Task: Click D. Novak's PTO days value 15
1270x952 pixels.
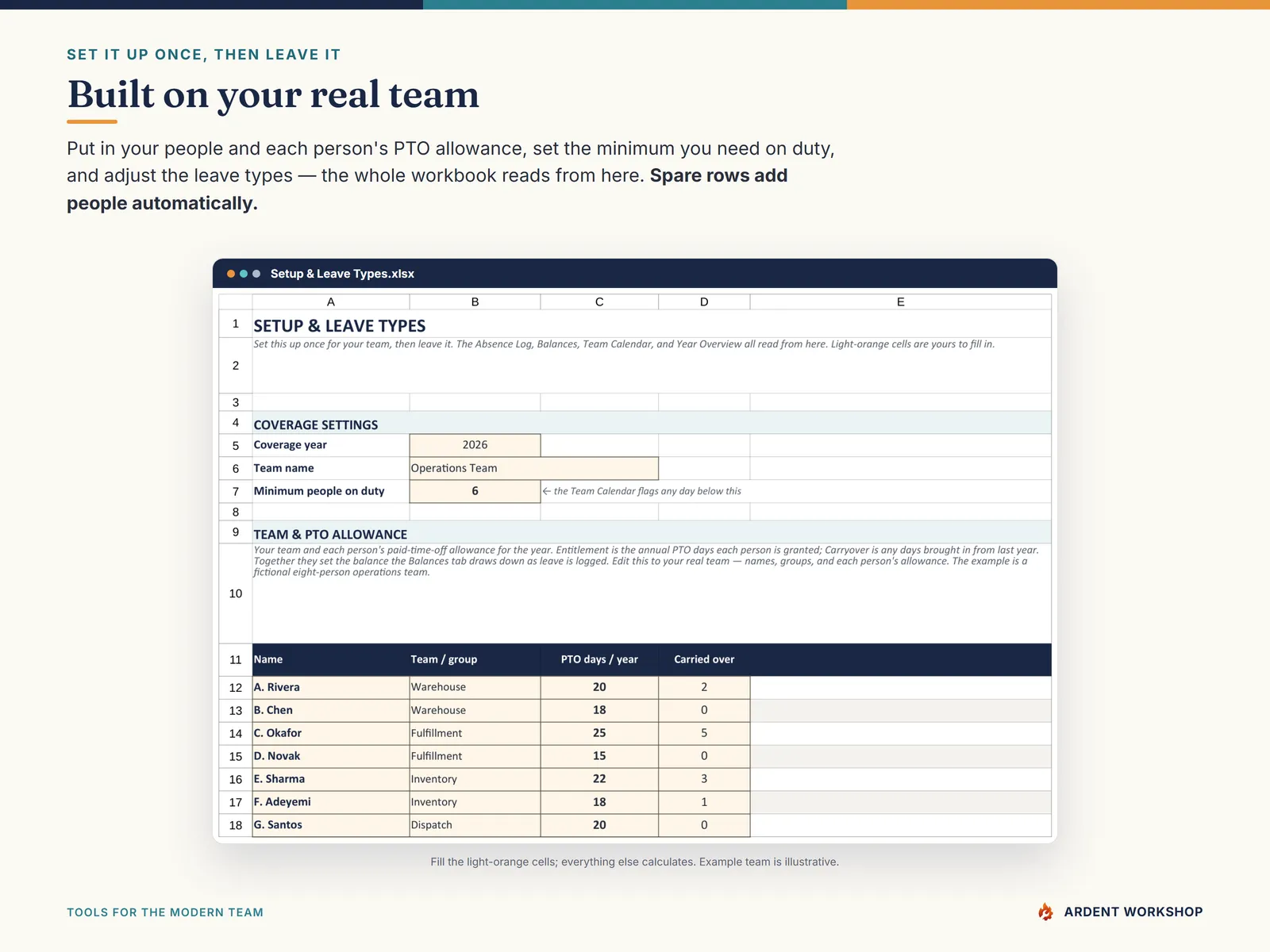Action: (599, 756)
